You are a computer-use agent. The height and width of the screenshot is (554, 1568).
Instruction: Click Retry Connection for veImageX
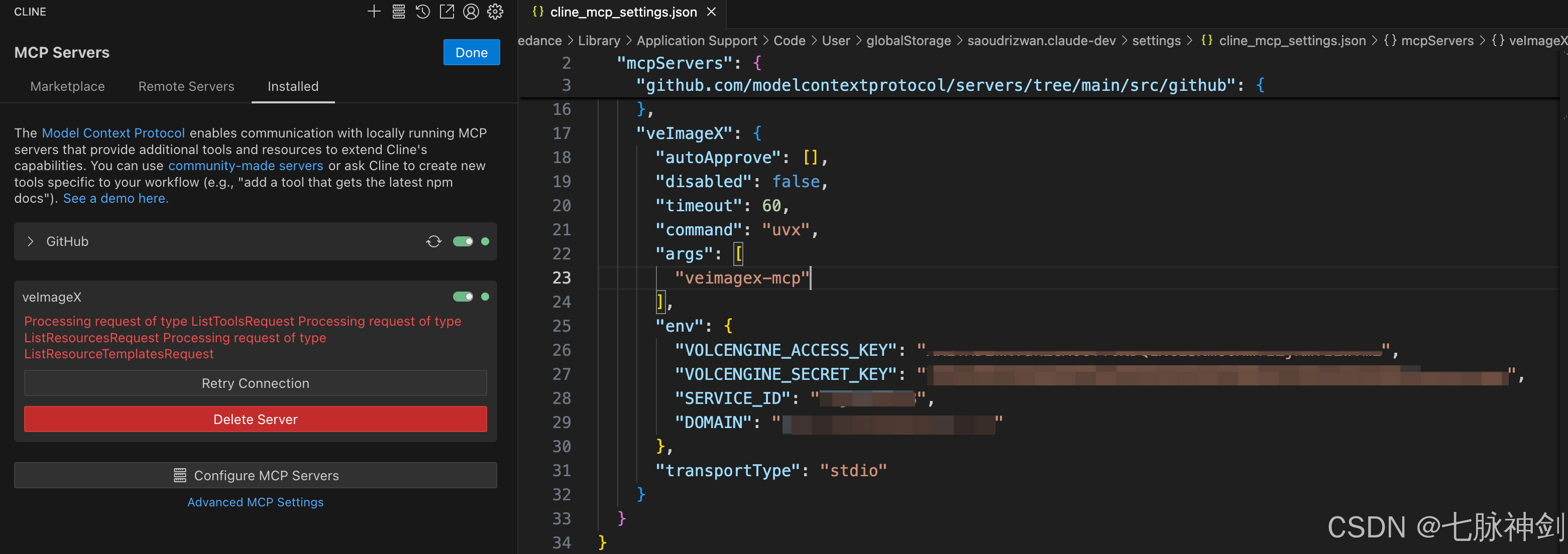(x=255, y=383)
